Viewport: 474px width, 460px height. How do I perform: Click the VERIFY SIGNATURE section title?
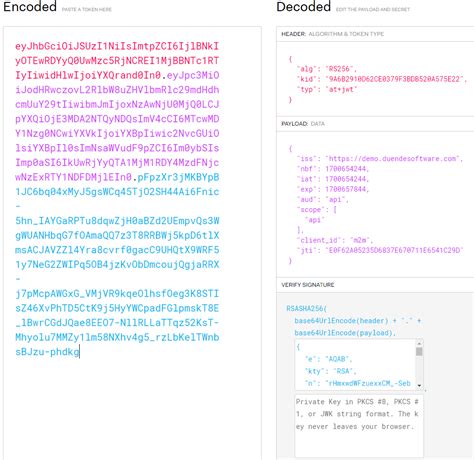pyautogui.click(x=307, y=285)
